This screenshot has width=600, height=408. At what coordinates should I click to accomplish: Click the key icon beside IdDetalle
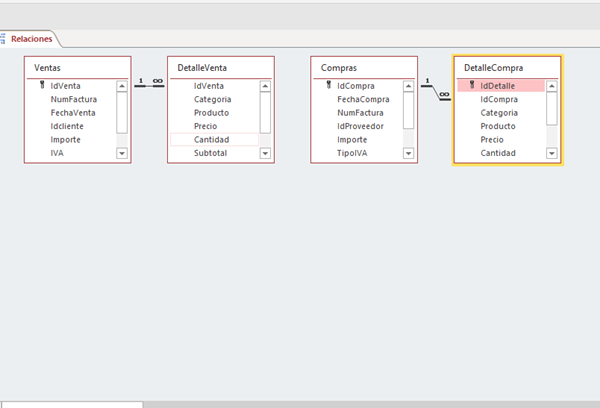click(471, 86)
